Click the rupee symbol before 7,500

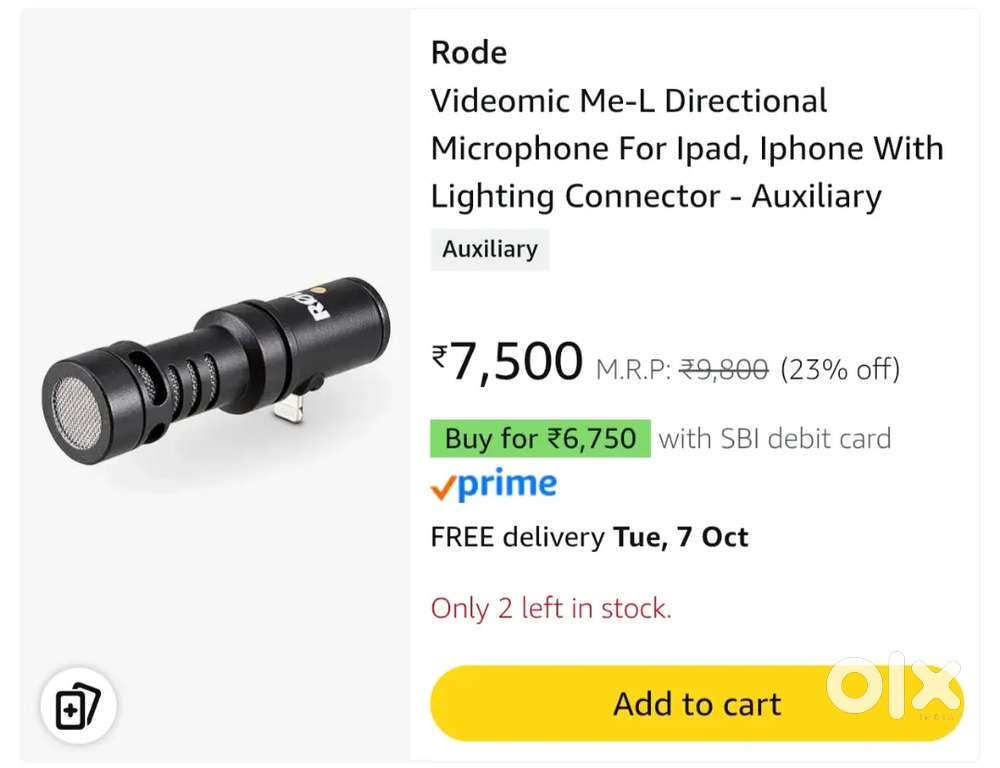tap(440, 356)
